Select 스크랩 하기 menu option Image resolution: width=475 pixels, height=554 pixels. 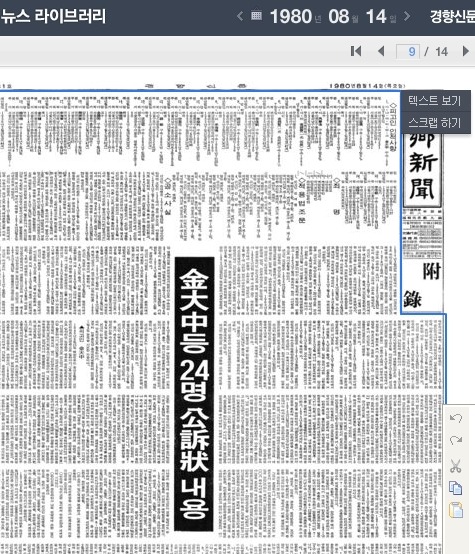click(435, 123)
